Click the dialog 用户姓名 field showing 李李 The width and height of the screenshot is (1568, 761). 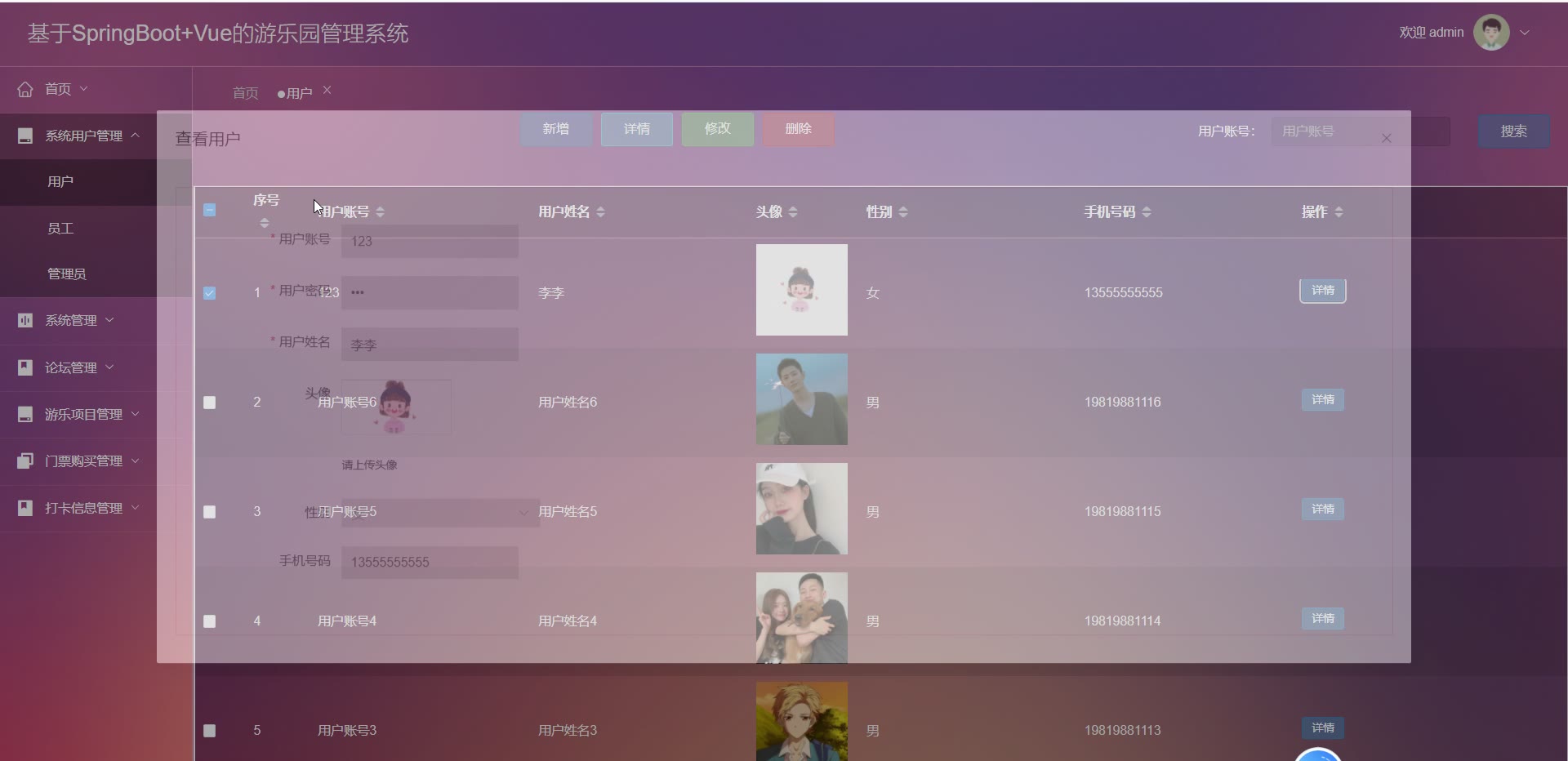pyautogui.click(x=430, y=345)
